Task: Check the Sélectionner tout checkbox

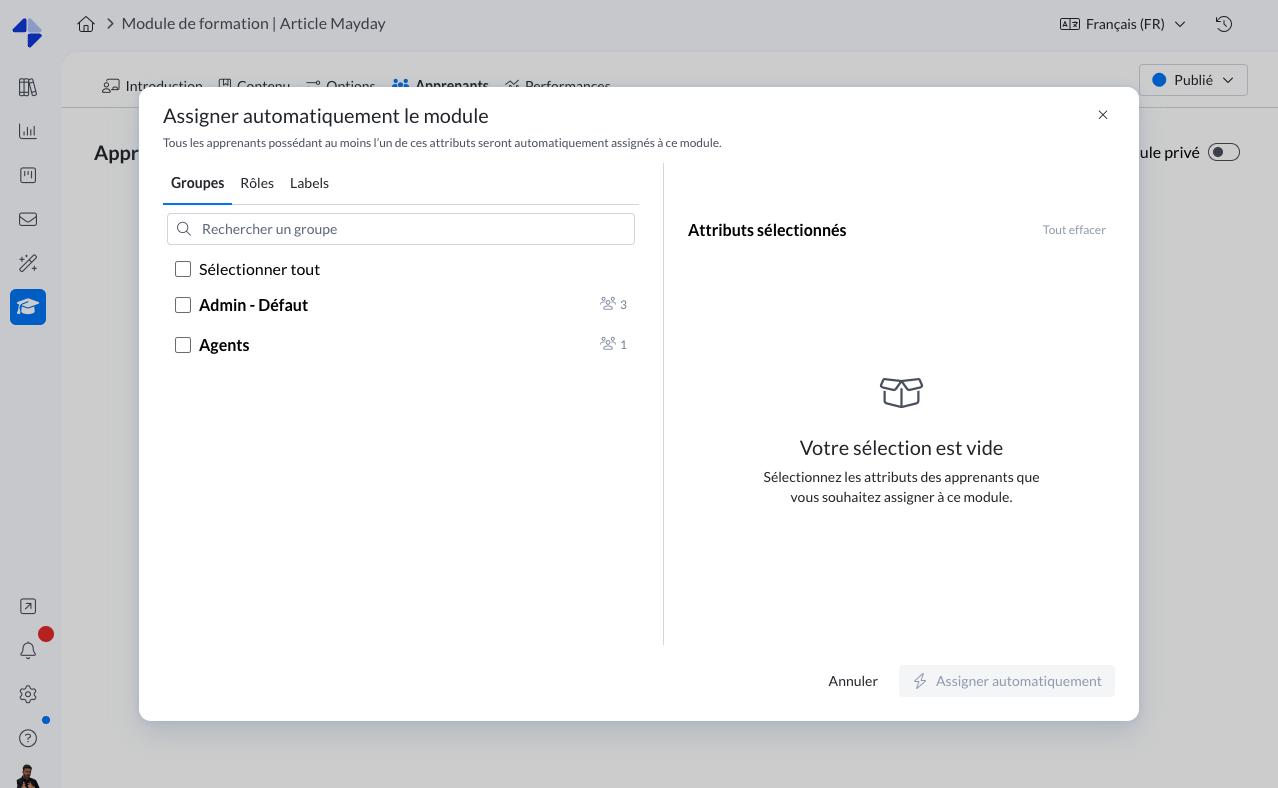Action: (x=183, y=269)
